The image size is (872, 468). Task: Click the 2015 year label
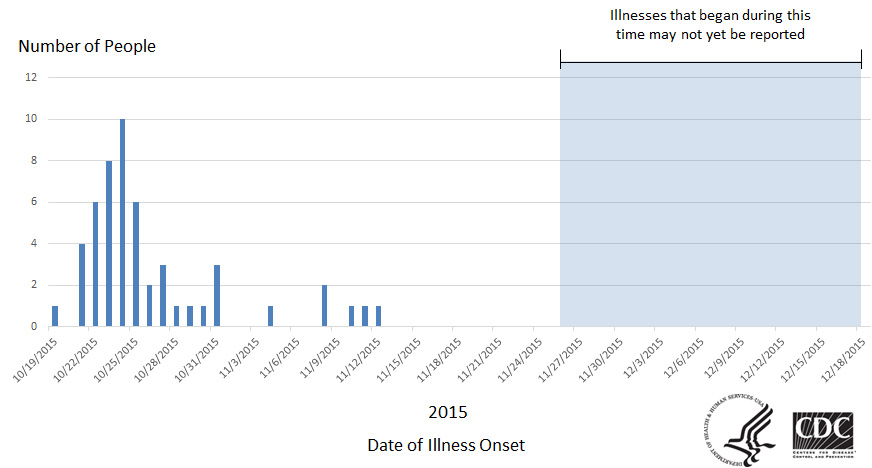[448, 412]
